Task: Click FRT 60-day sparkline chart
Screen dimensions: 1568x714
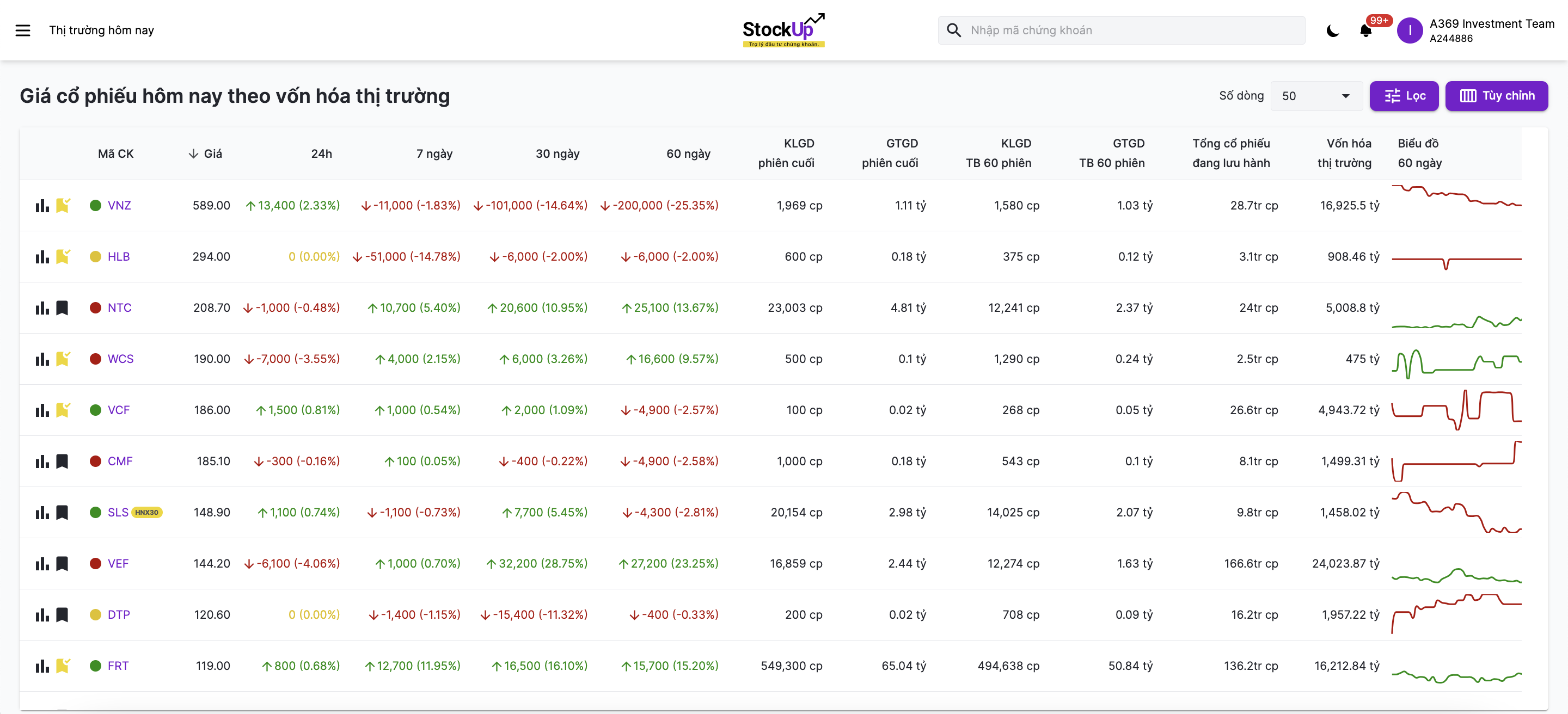Action: coord(1456,676)
